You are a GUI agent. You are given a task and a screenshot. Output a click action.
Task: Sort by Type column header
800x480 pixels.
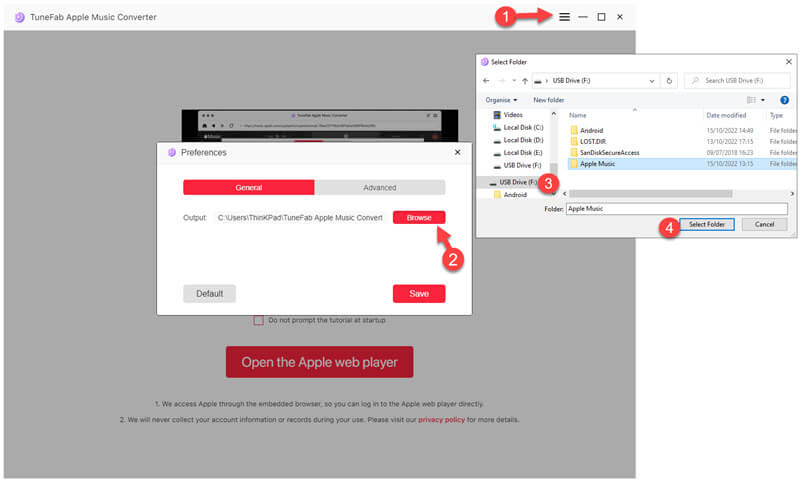pos(777,115)
